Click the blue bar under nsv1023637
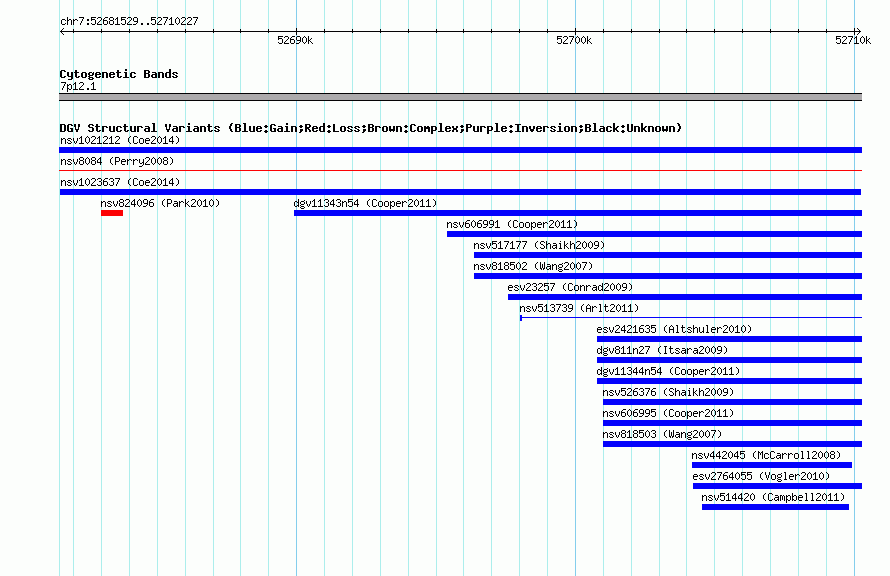890x576 pixels. [x=460, y=192]
